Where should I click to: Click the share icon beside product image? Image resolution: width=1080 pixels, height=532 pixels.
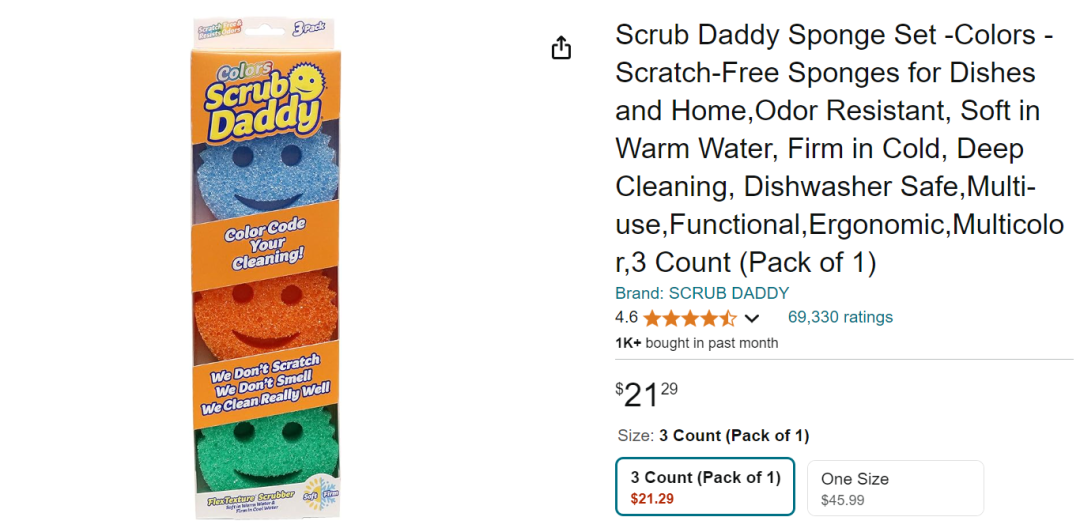point(562,48)
